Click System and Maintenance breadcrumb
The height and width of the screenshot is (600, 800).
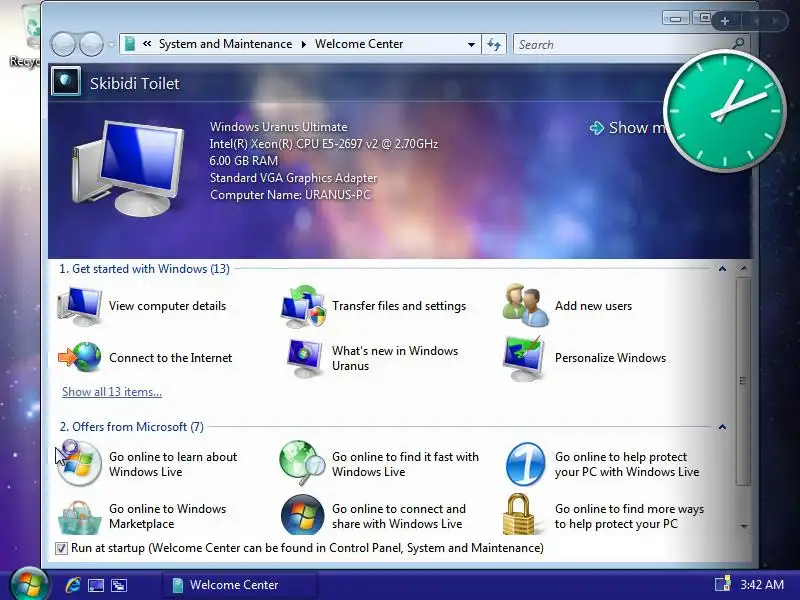coord(226,44)
